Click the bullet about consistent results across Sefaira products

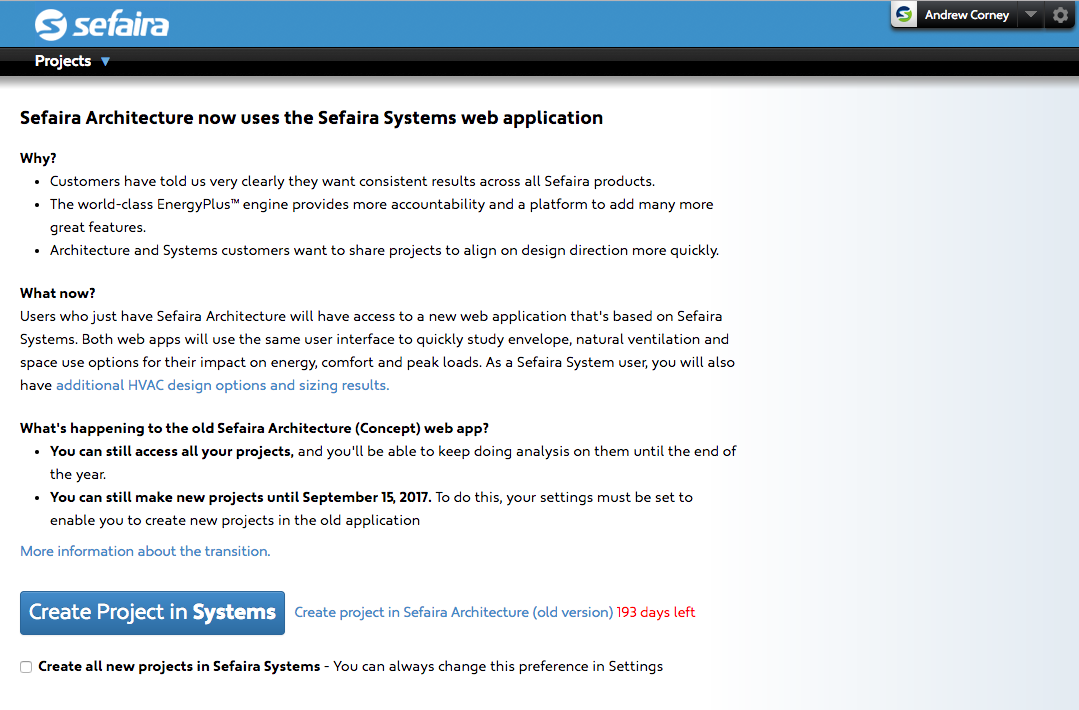(x=352, y=181)
